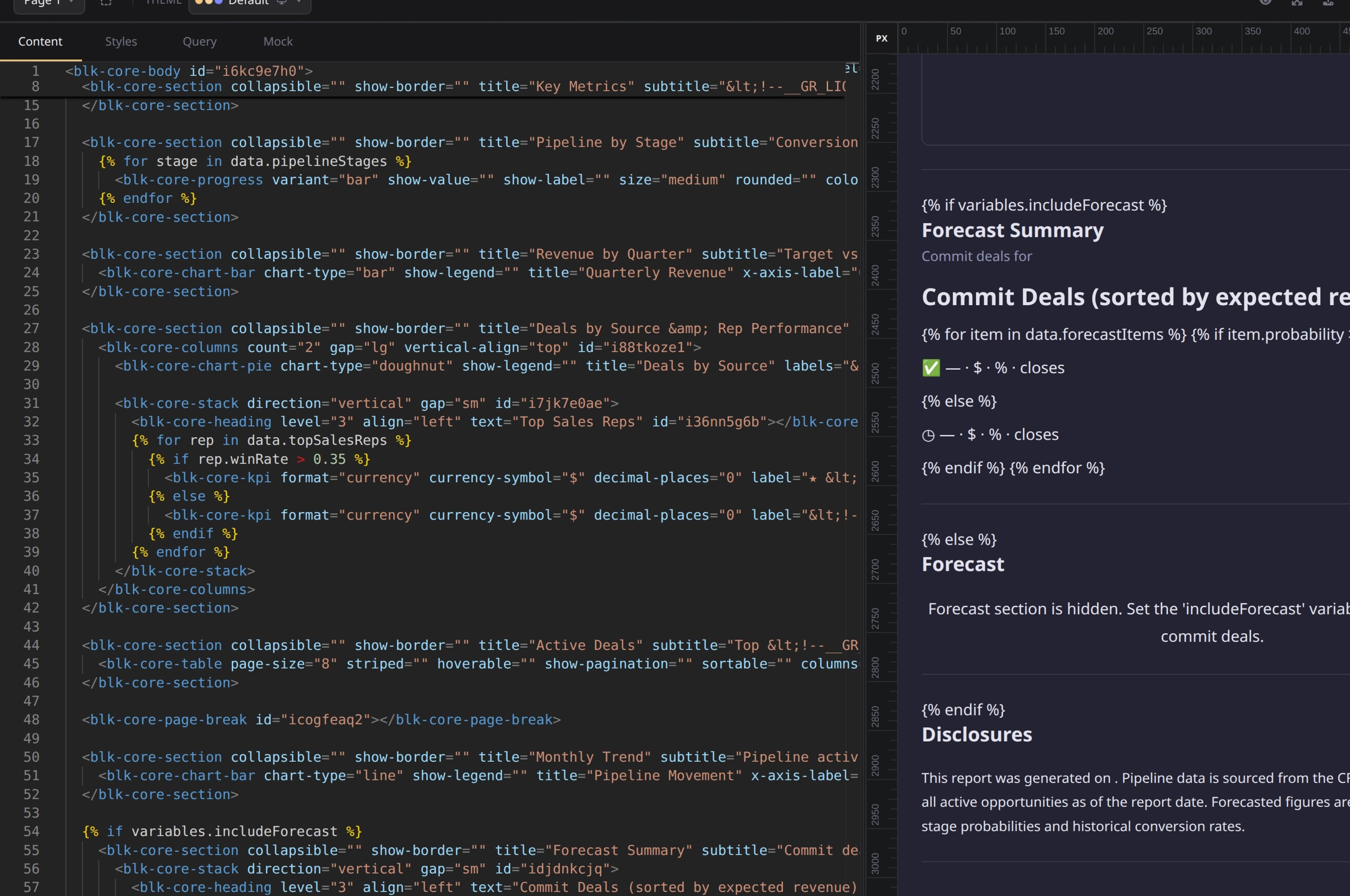The width and height of the screenshot is (1350, 896).
Task: Switch to the Mock tab
Action: 278,42
